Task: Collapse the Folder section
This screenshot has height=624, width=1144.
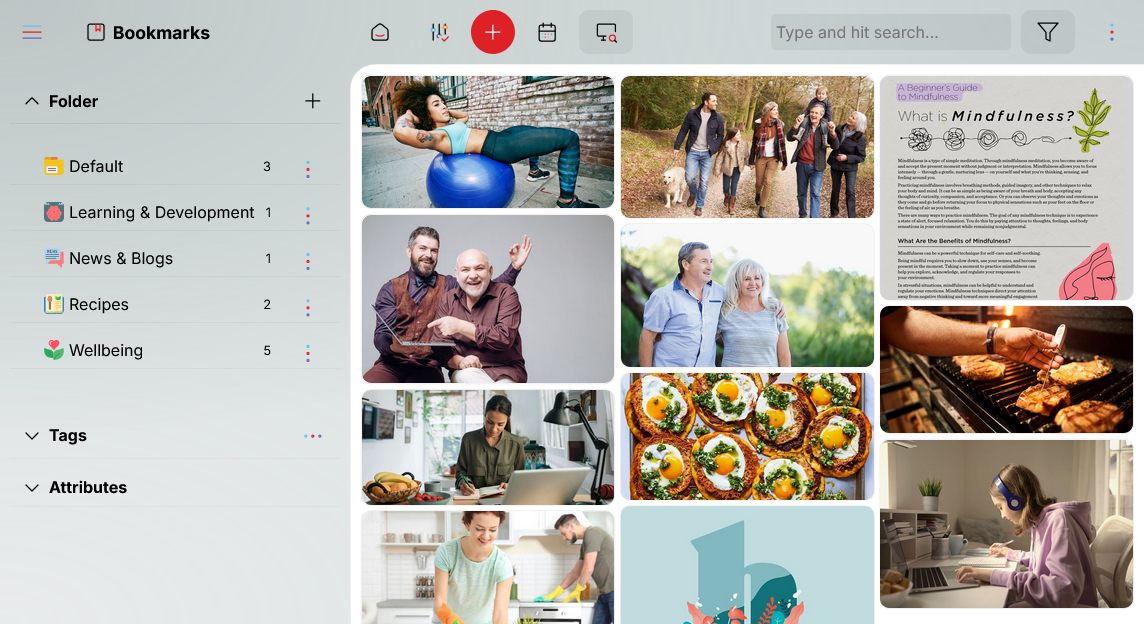Action: tap(32, 101)
